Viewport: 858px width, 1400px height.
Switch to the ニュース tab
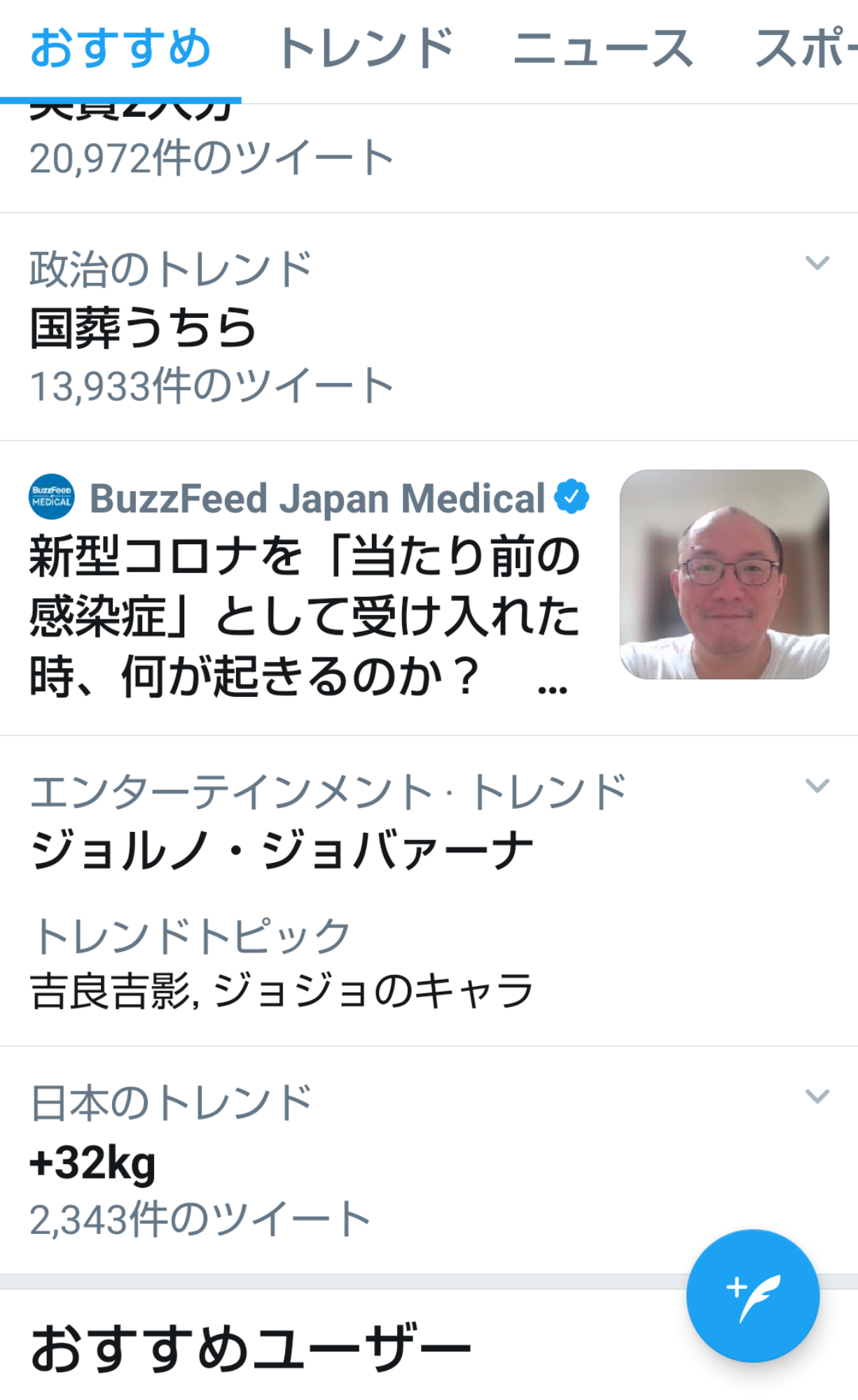click(603, 49)
